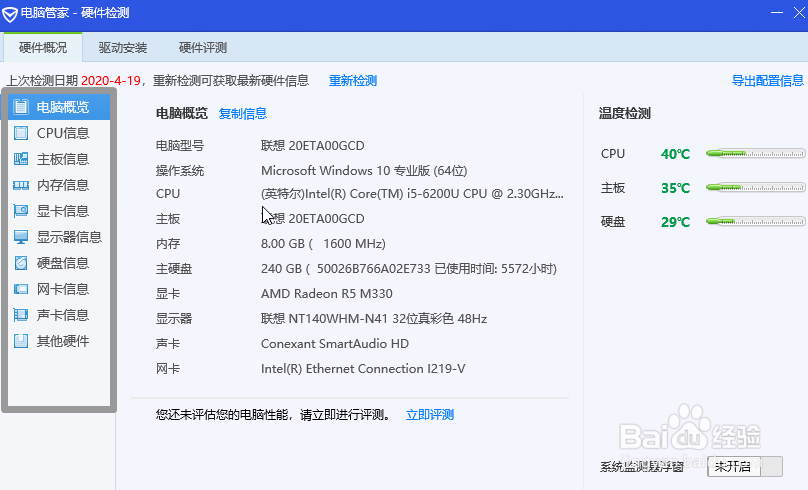The image size is (808, 490).
Task: Click the AMD Radeon R5 M330 value
Action: tap(327, 294)
